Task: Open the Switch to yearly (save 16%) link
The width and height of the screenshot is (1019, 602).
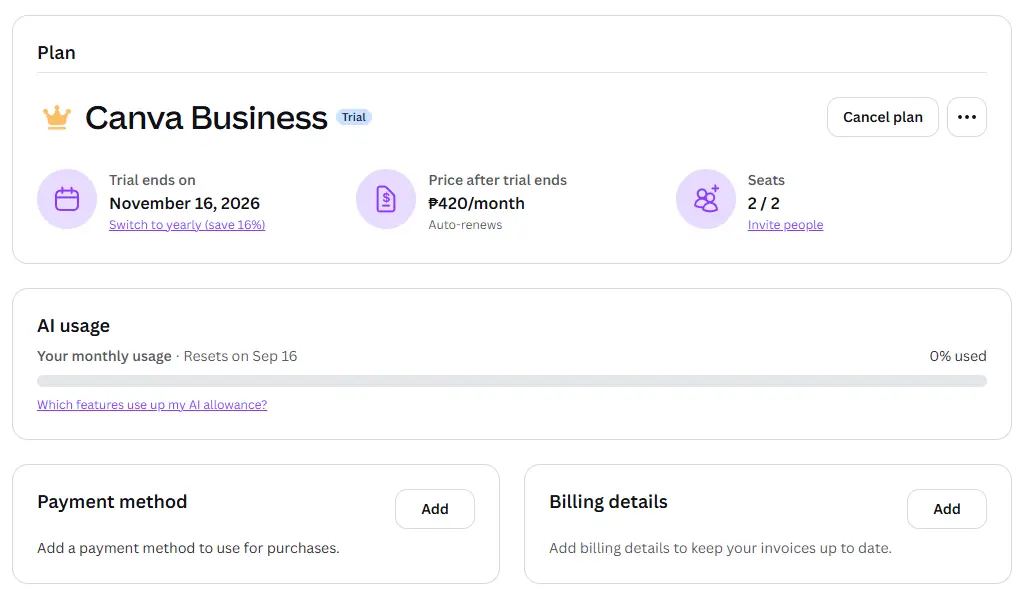Action: [x=187, y=224]
